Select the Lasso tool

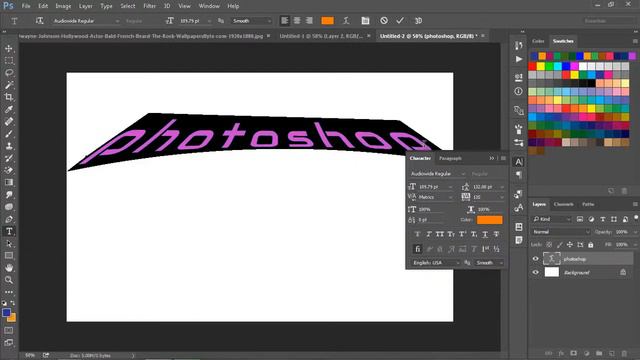9,73
